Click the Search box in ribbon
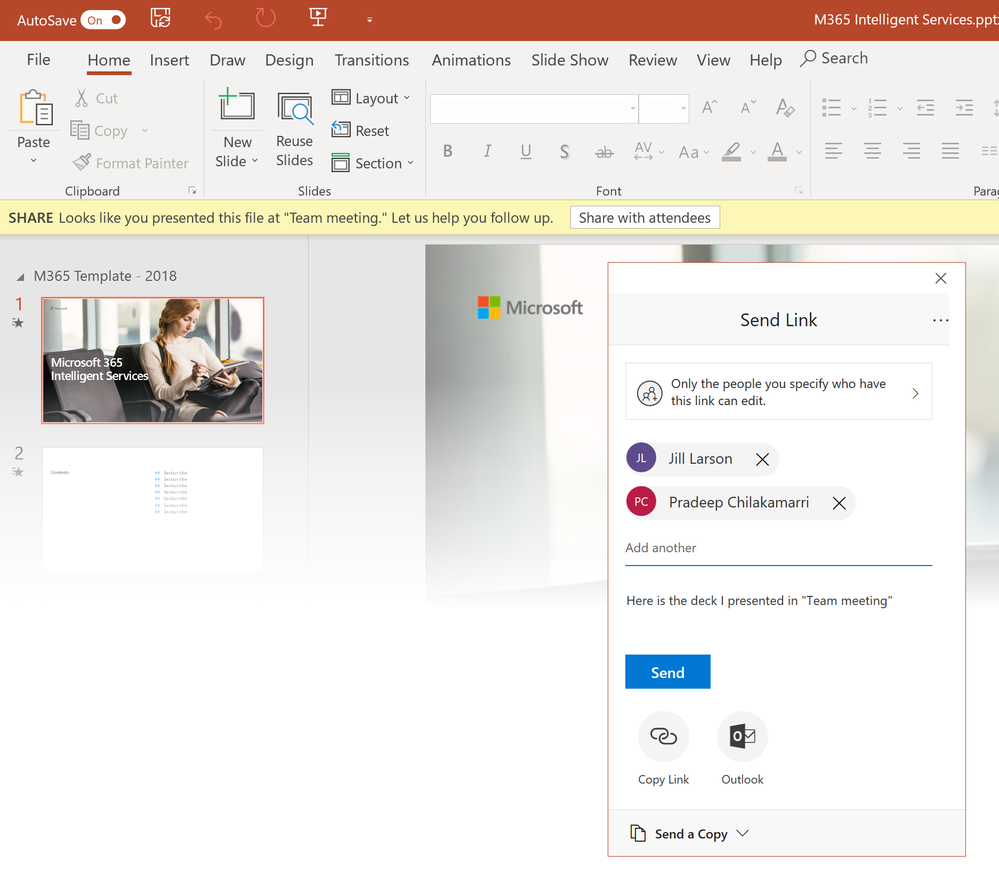Viewport: 999px width, 888px height. pos(834,58)
